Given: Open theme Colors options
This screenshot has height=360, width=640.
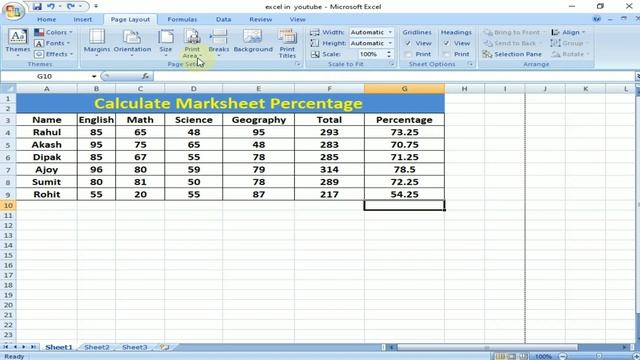Looking at the screenshot, I should 53,32.
